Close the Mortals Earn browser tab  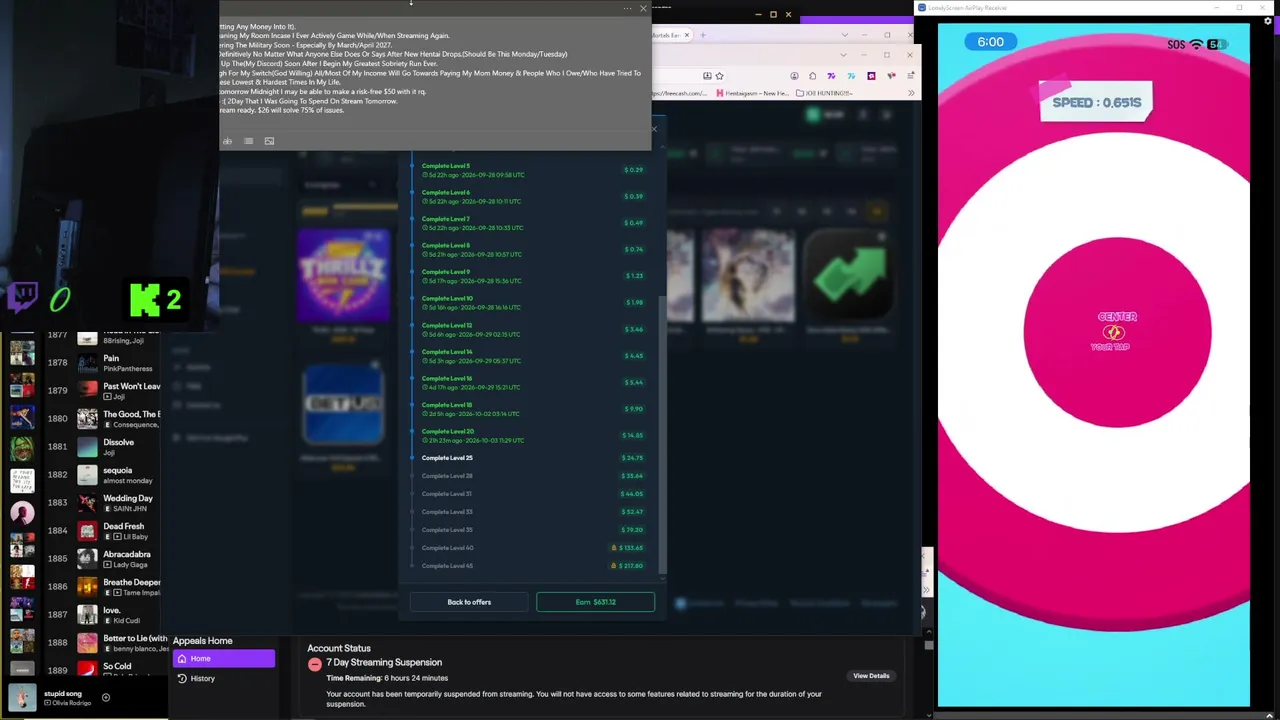click(x=687, y=35)
